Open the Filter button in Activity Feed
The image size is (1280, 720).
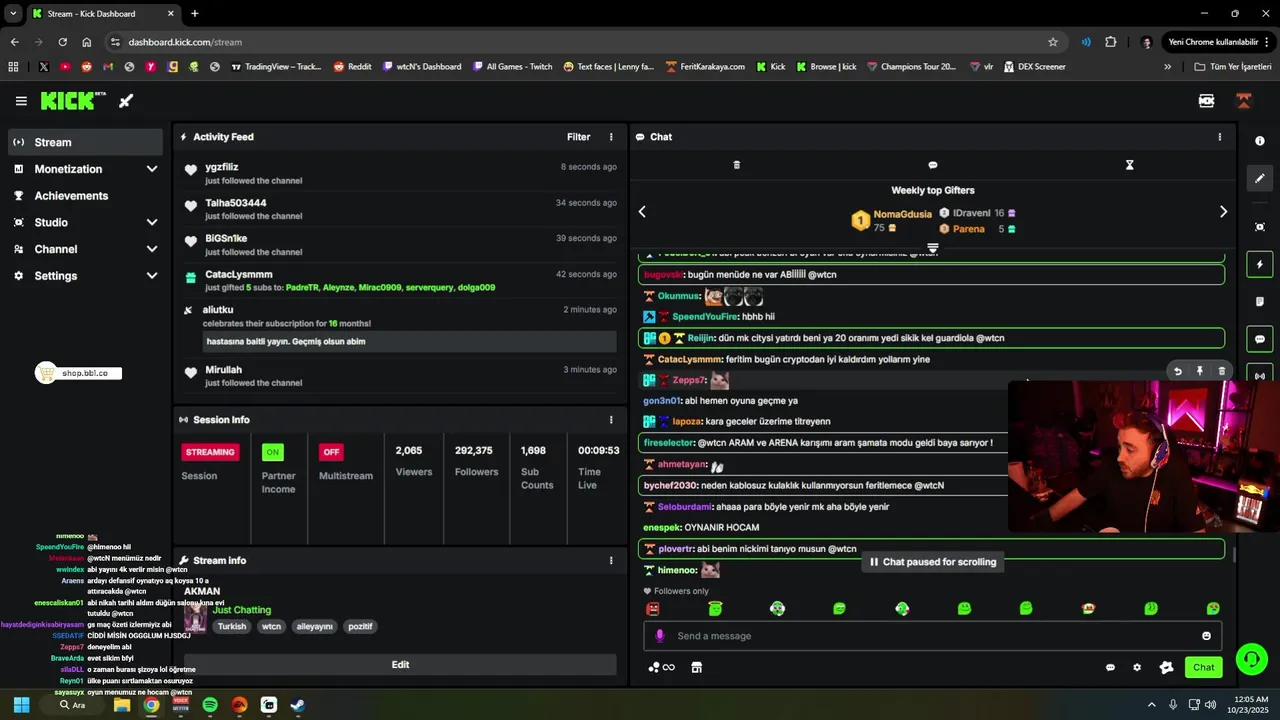(578, 137)
